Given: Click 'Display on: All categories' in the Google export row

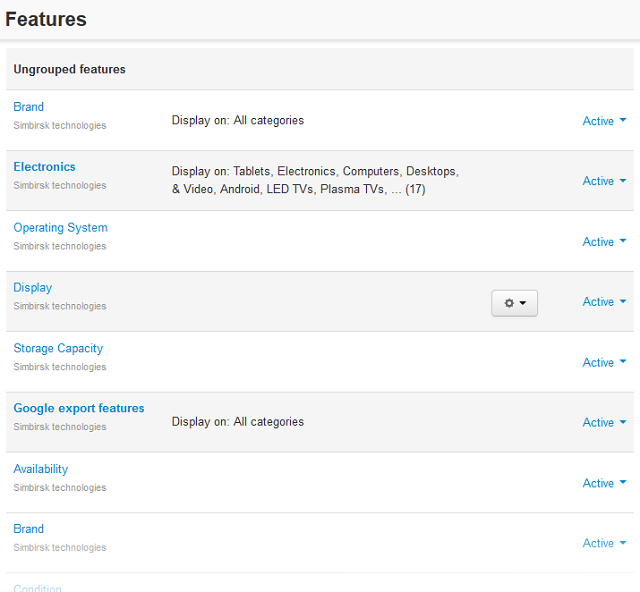Looking at the screenshot, I should [x=238, y=422].
